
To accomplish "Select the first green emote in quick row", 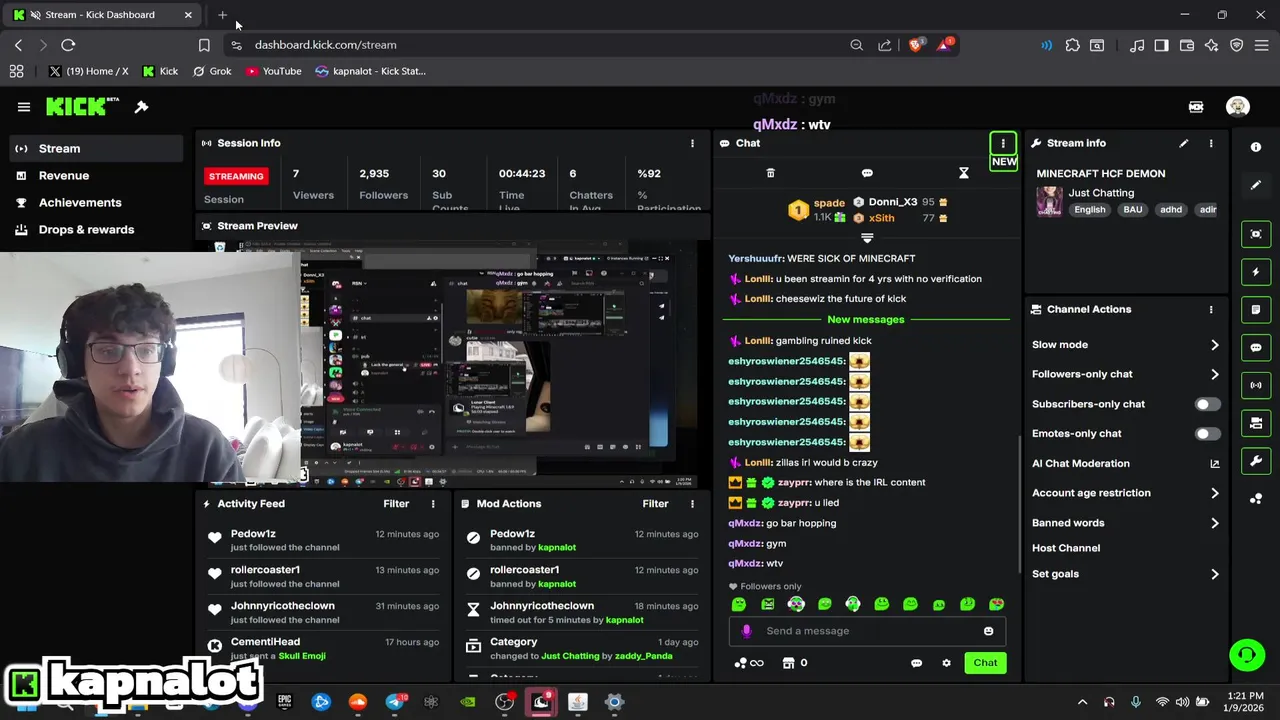I will pos(739,604).
